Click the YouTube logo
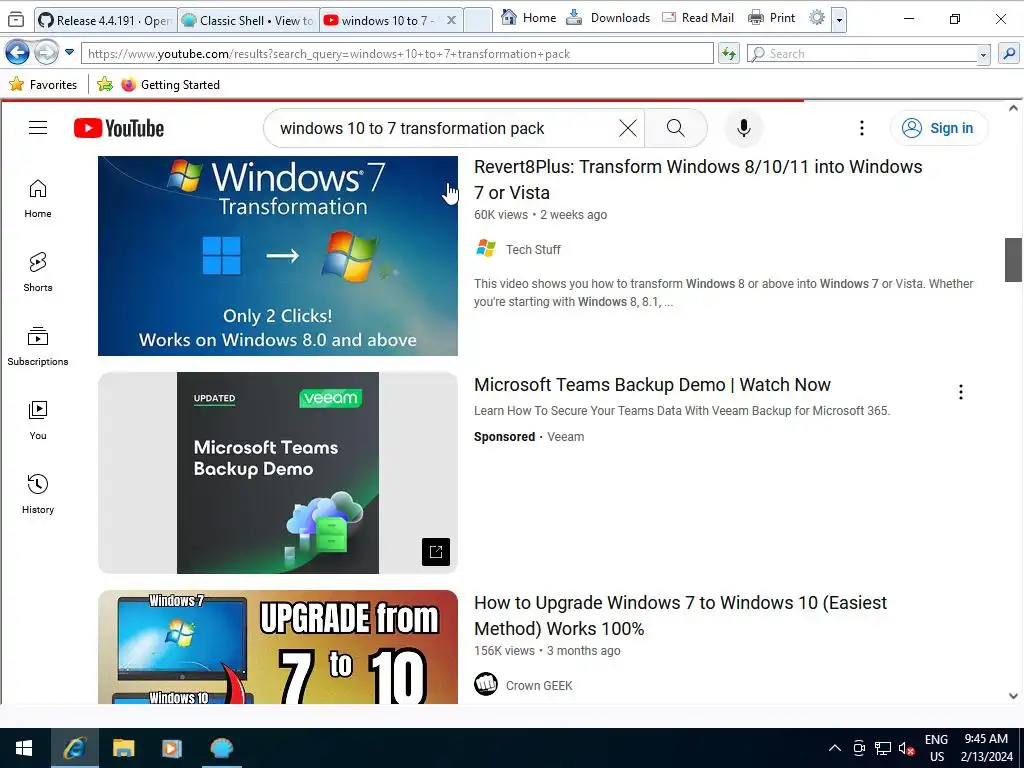 coord(119,128)
